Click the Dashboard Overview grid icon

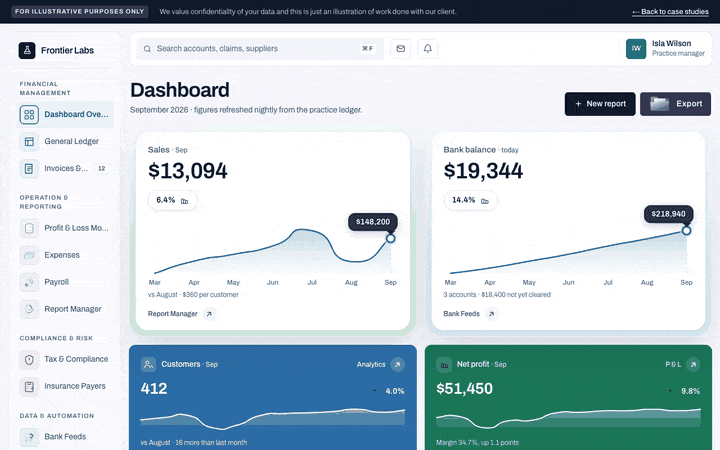[29, 114]
